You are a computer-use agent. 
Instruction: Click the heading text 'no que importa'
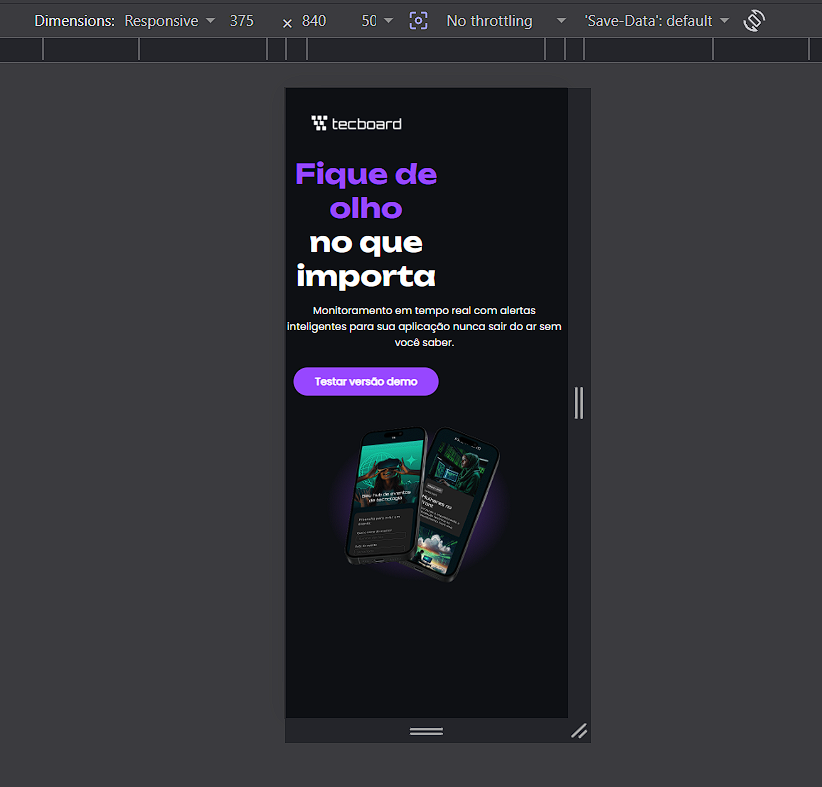366,260
